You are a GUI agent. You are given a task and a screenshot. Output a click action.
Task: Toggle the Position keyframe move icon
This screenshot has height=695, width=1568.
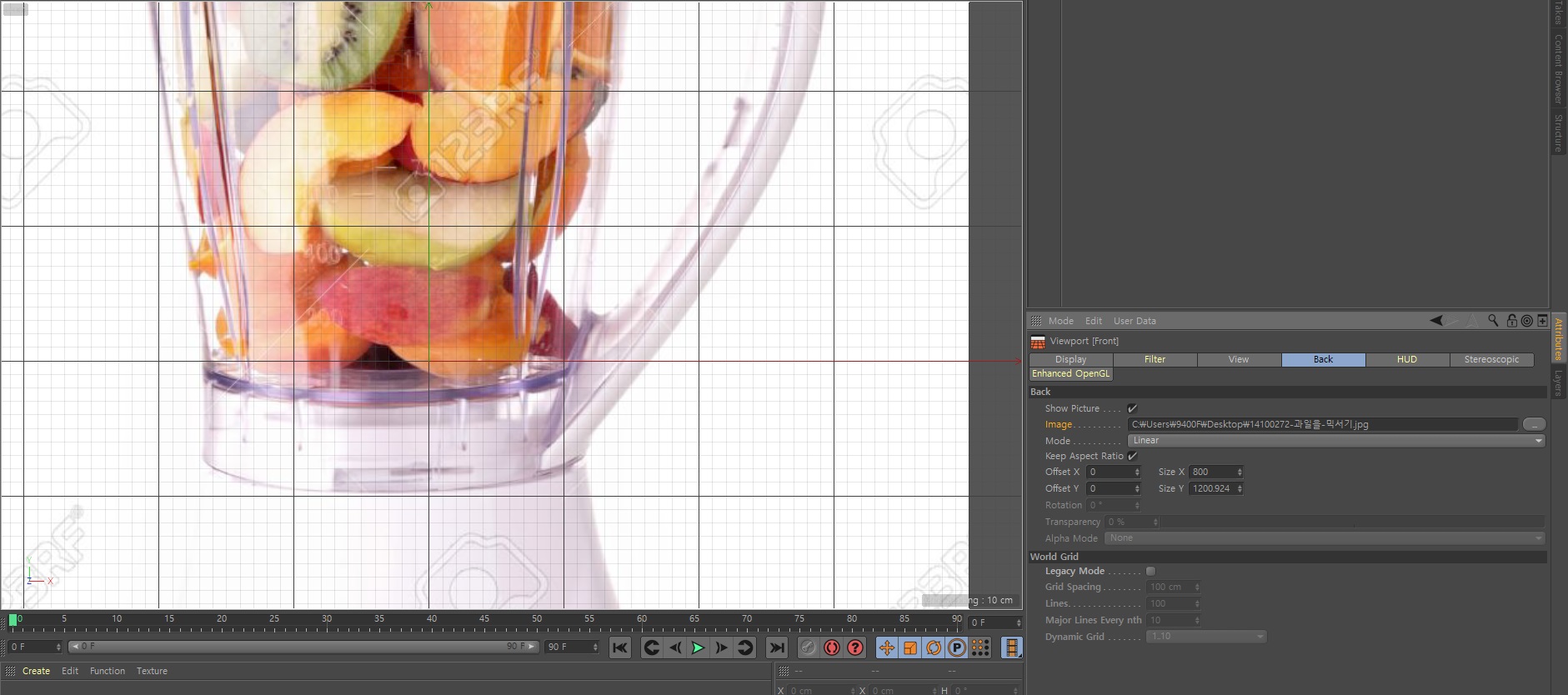(886, 647)
